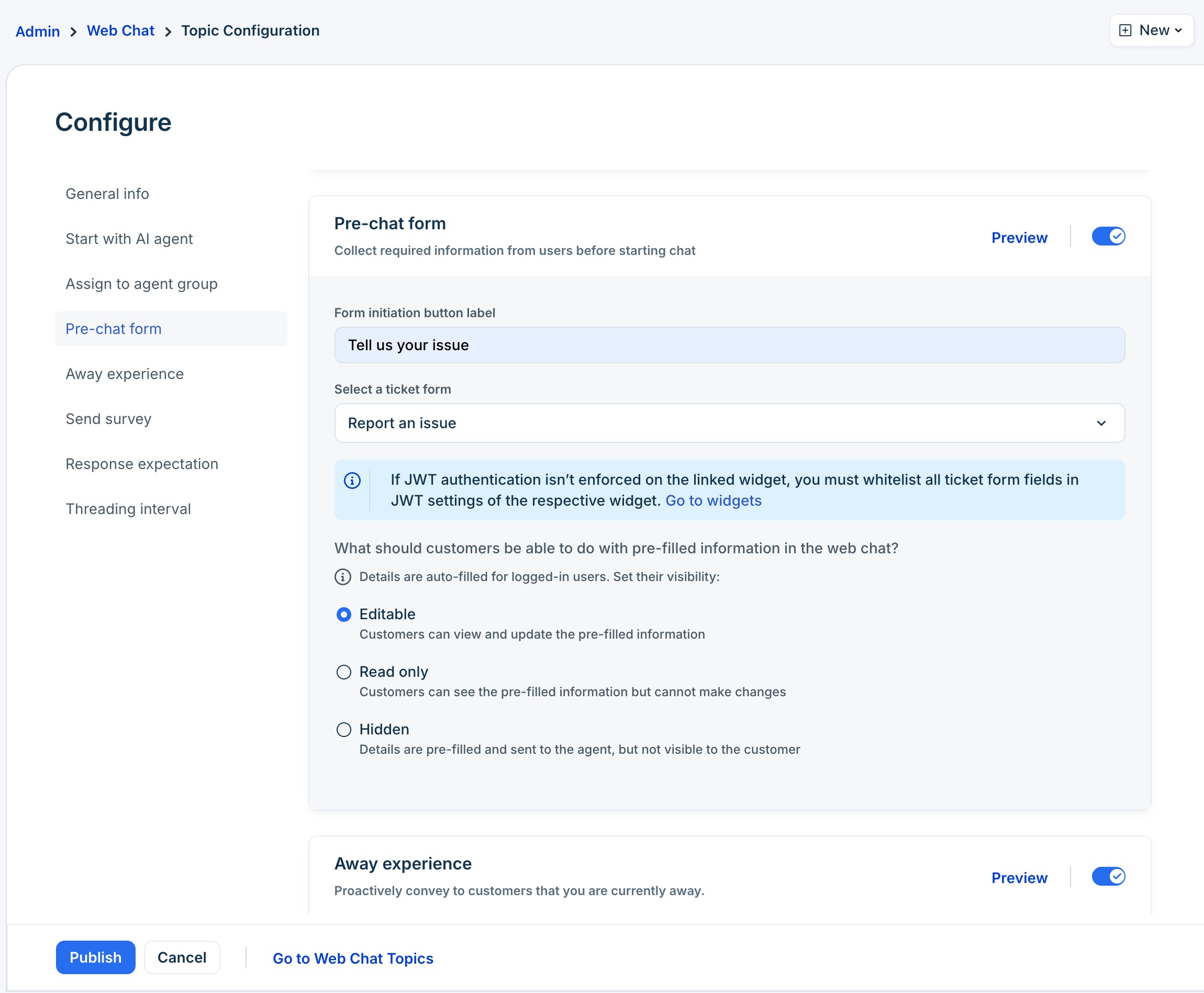Go to Start with AI agent section
Viewport: 1204px width, 993px height.
129,239
